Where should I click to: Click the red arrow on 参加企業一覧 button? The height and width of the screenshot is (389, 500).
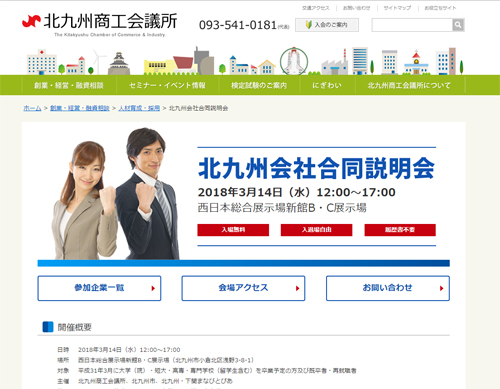tap(153, 288)
